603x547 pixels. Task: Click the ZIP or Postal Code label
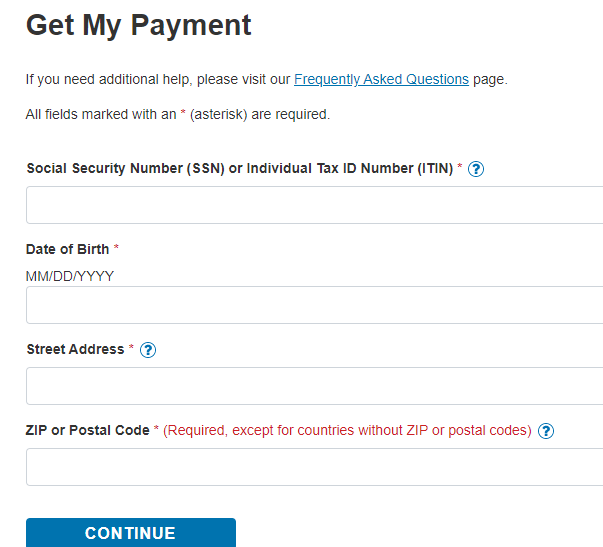pos(87,430)
